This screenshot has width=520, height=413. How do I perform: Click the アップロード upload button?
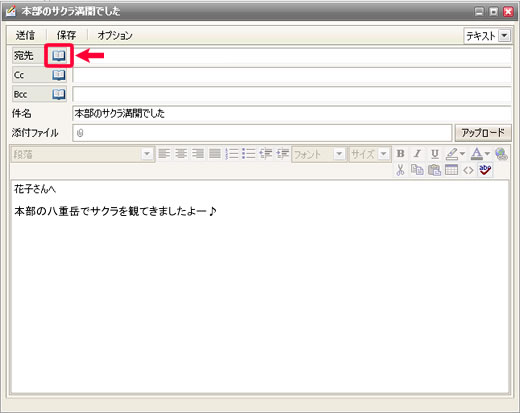[x=483, y=133]
